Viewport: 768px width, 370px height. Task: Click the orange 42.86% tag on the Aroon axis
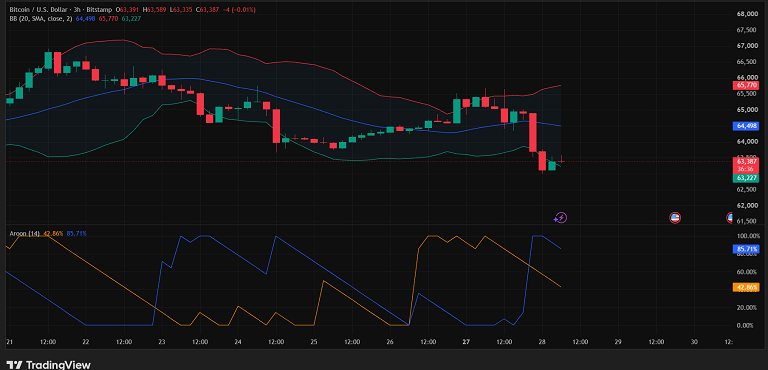[746, 287]
